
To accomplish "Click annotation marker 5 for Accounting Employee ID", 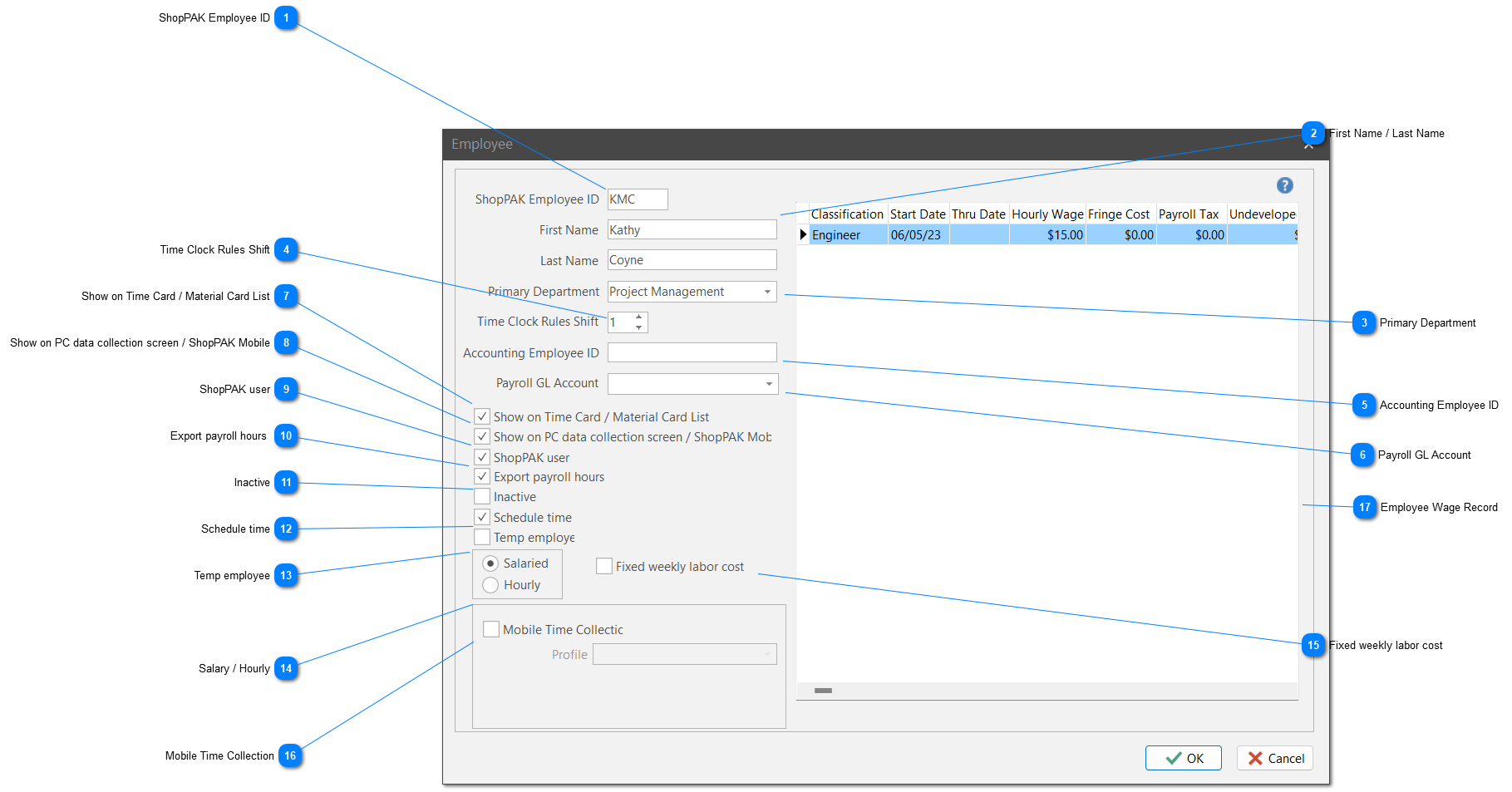I will click(x=1363, y=405).
